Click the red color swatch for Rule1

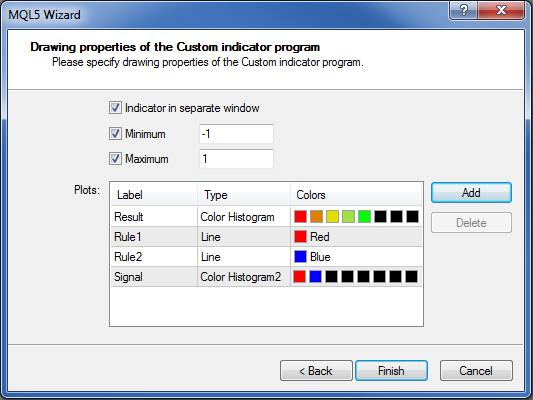point(300,237)
